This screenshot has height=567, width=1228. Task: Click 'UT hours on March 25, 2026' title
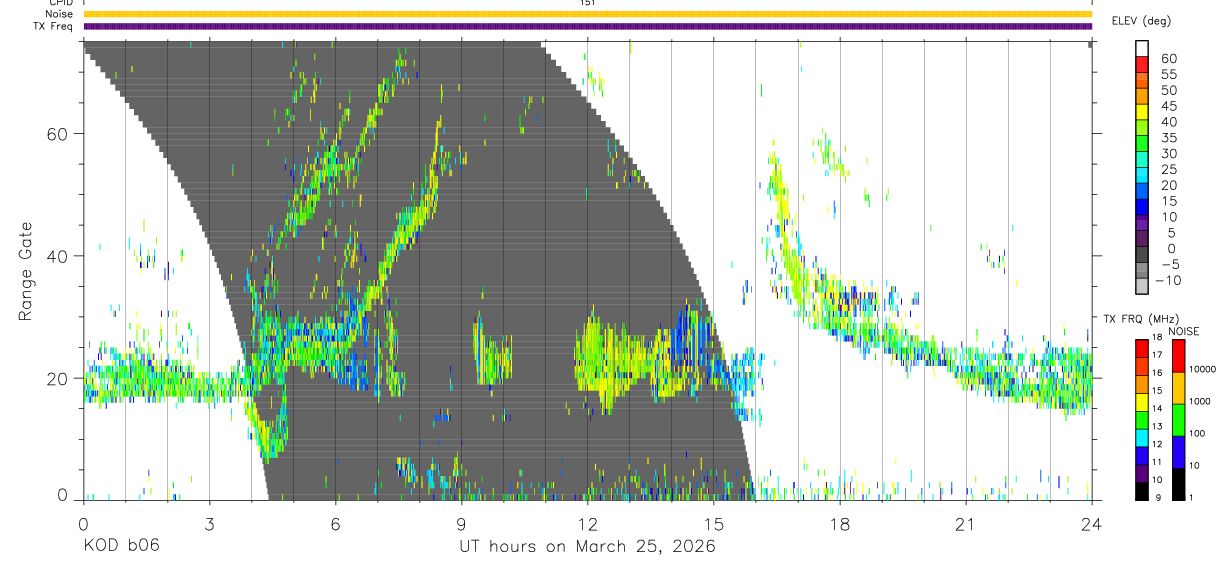pyautogui.click(x=587, y=548)
